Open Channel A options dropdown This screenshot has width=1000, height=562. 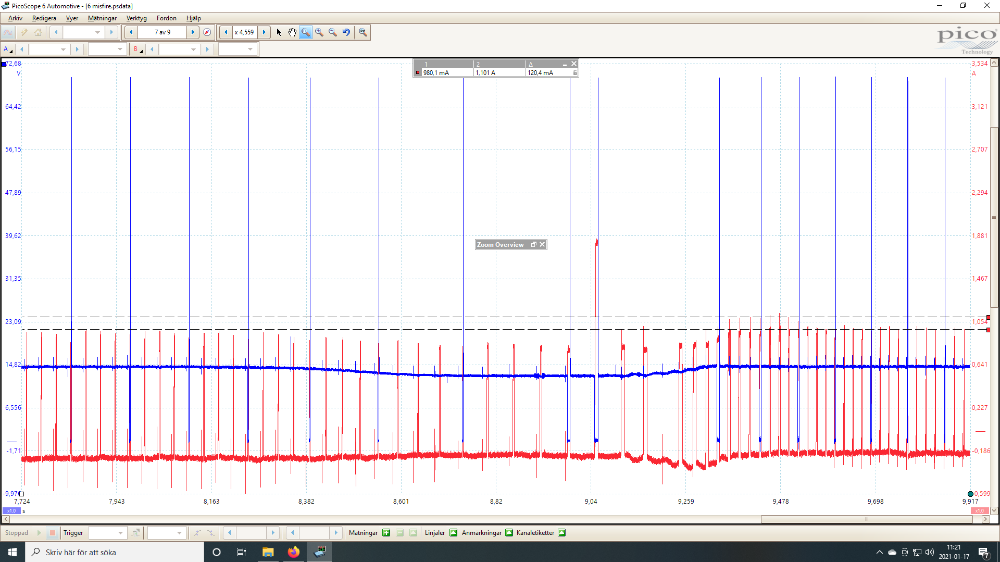tap(9, 49)
